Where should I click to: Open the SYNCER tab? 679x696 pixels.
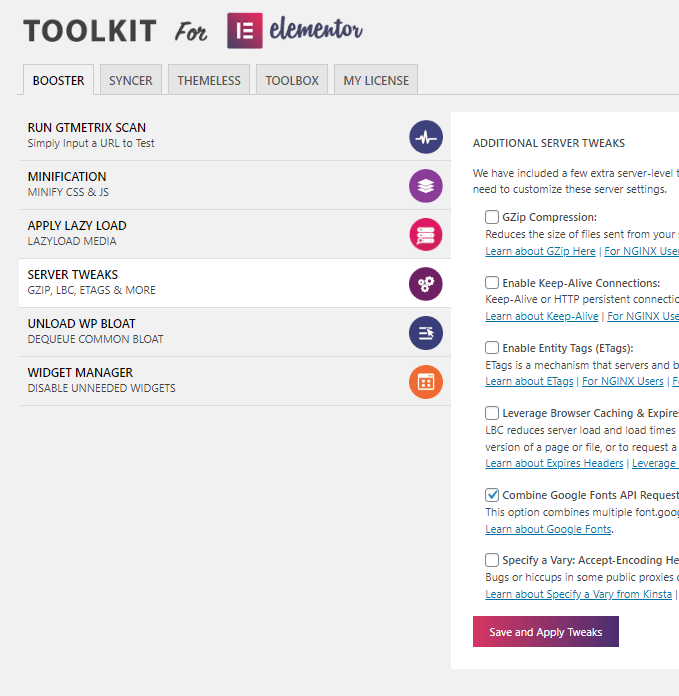130,80
